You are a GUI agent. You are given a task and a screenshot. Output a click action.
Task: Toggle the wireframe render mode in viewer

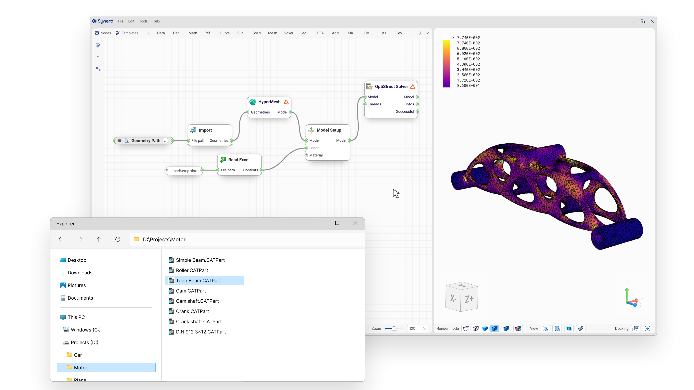pyautogui.click(x=466, y=328)
